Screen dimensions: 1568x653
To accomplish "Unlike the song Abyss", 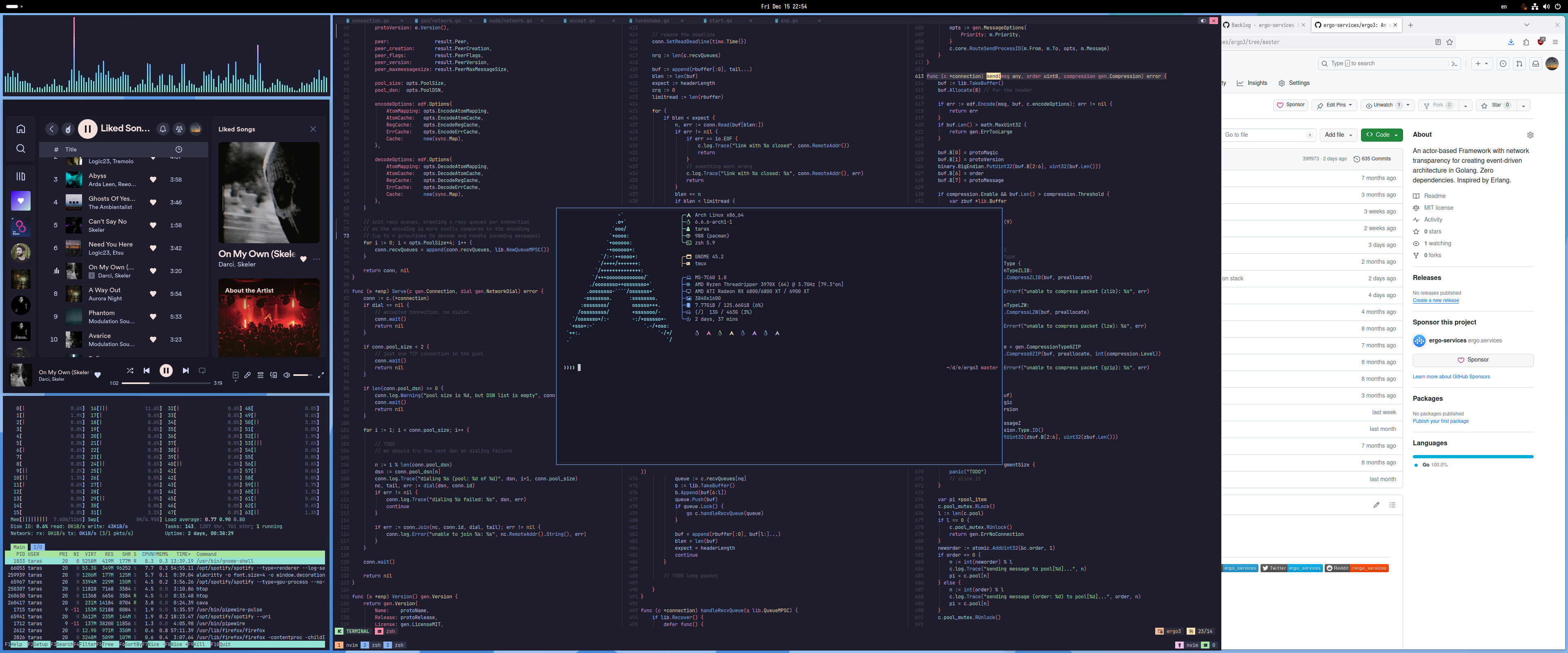I will 154,180.
